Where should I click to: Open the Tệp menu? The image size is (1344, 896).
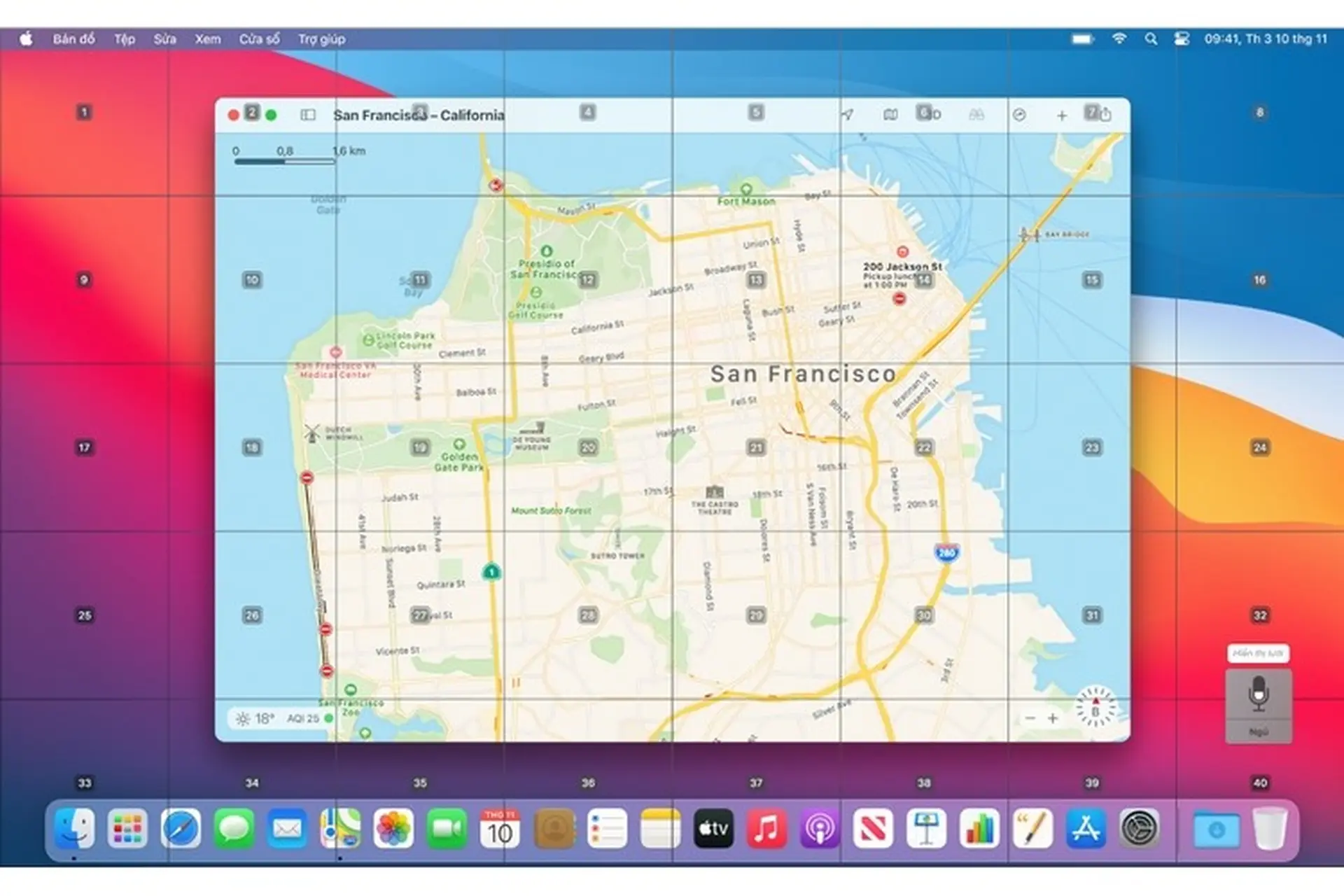[125, 39]
